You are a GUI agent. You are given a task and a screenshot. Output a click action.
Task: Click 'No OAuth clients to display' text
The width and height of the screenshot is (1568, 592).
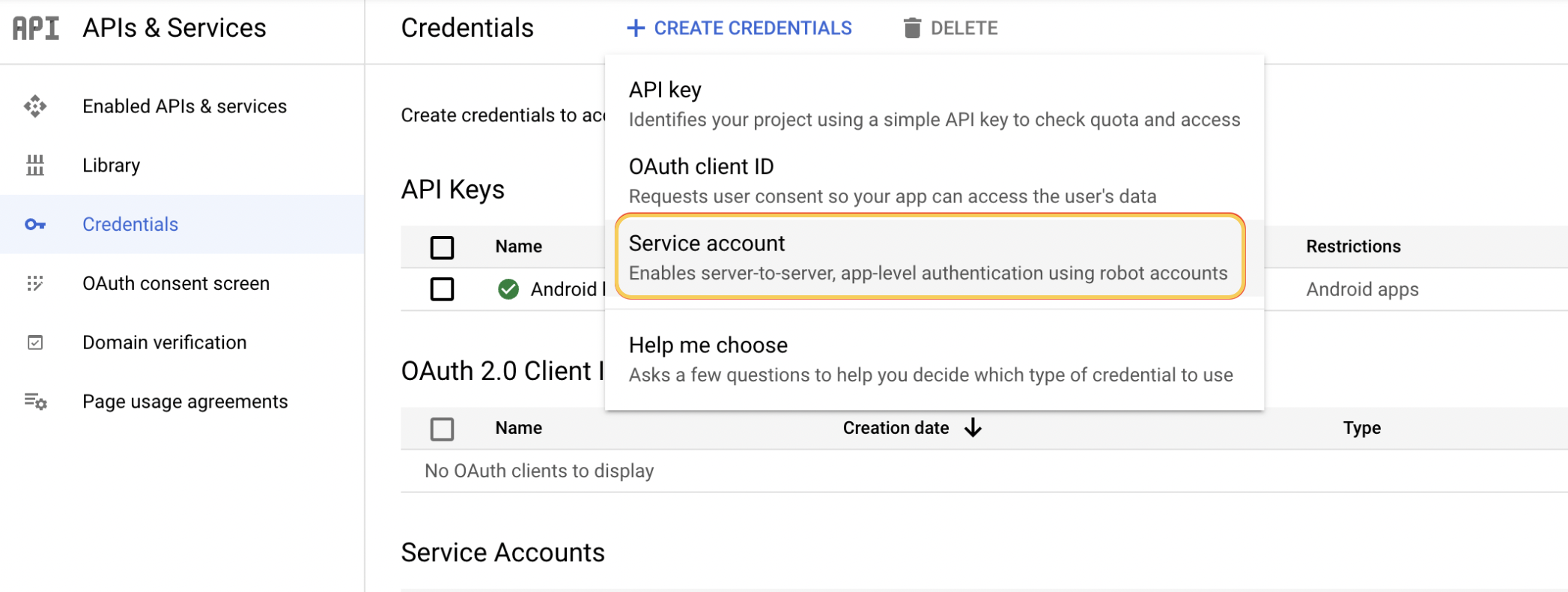click(539, 471)
